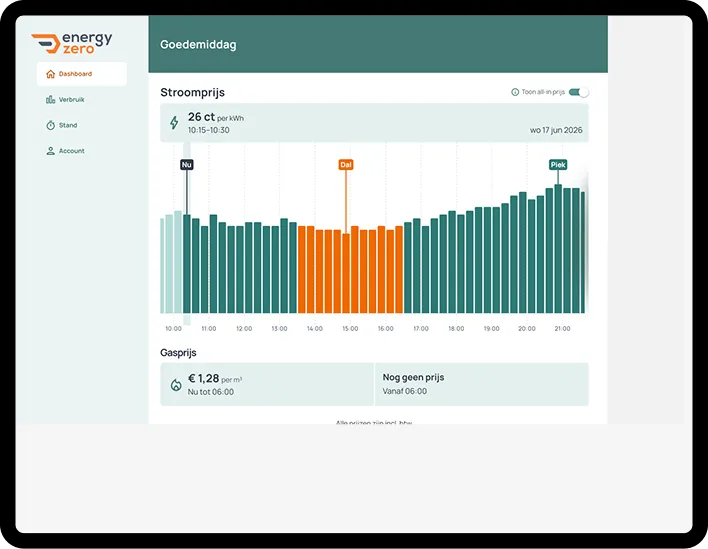Click the Vanaf 06:00 text

405,391
